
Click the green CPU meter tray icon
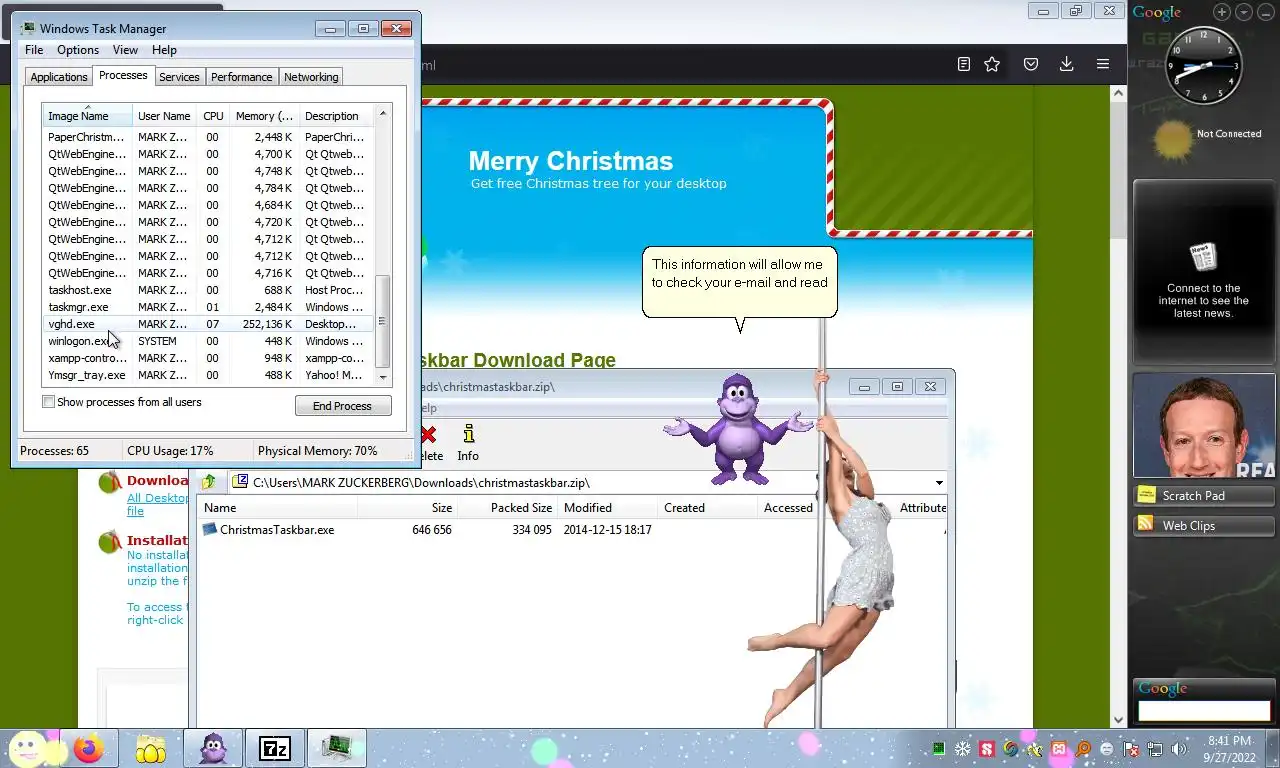pos(939,748)
